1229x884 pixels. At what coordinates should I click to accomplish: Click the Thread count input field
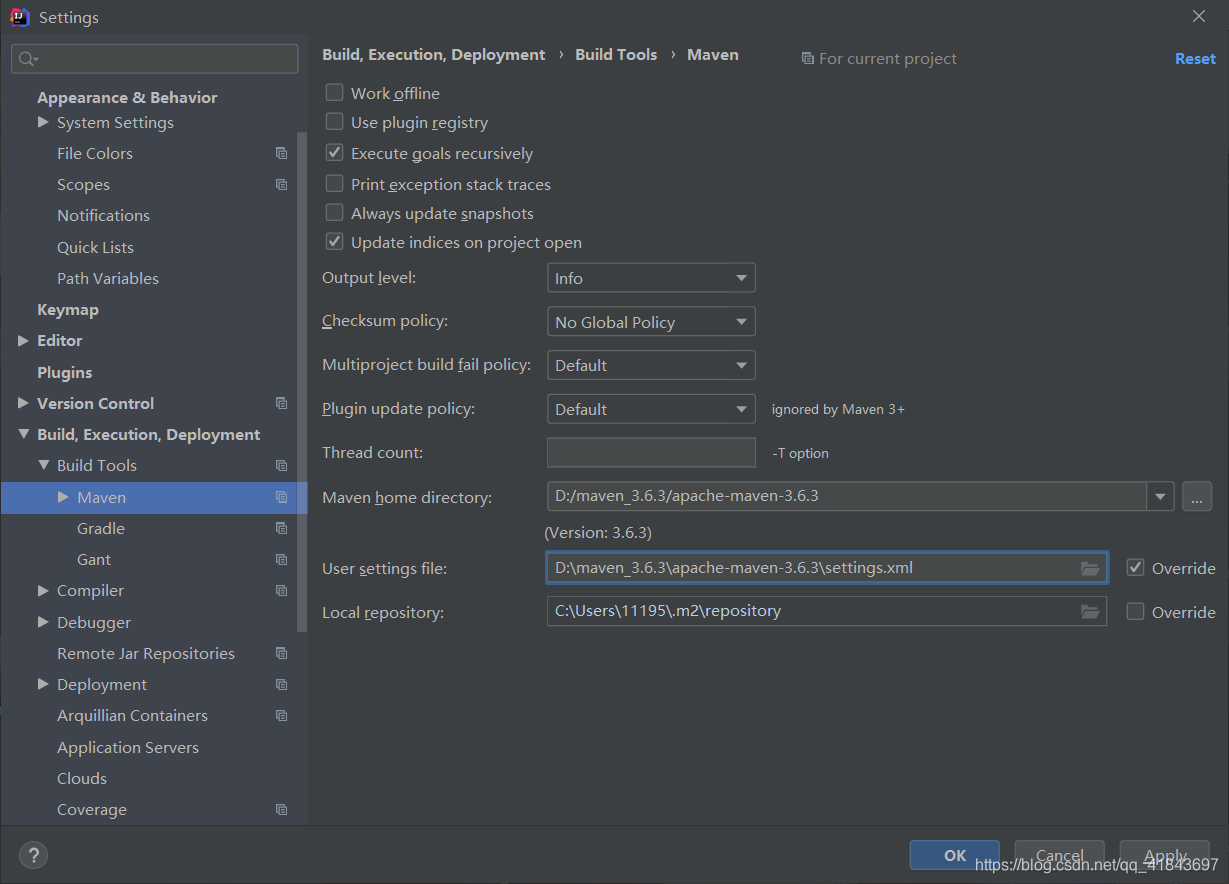[x=651, y=452]
